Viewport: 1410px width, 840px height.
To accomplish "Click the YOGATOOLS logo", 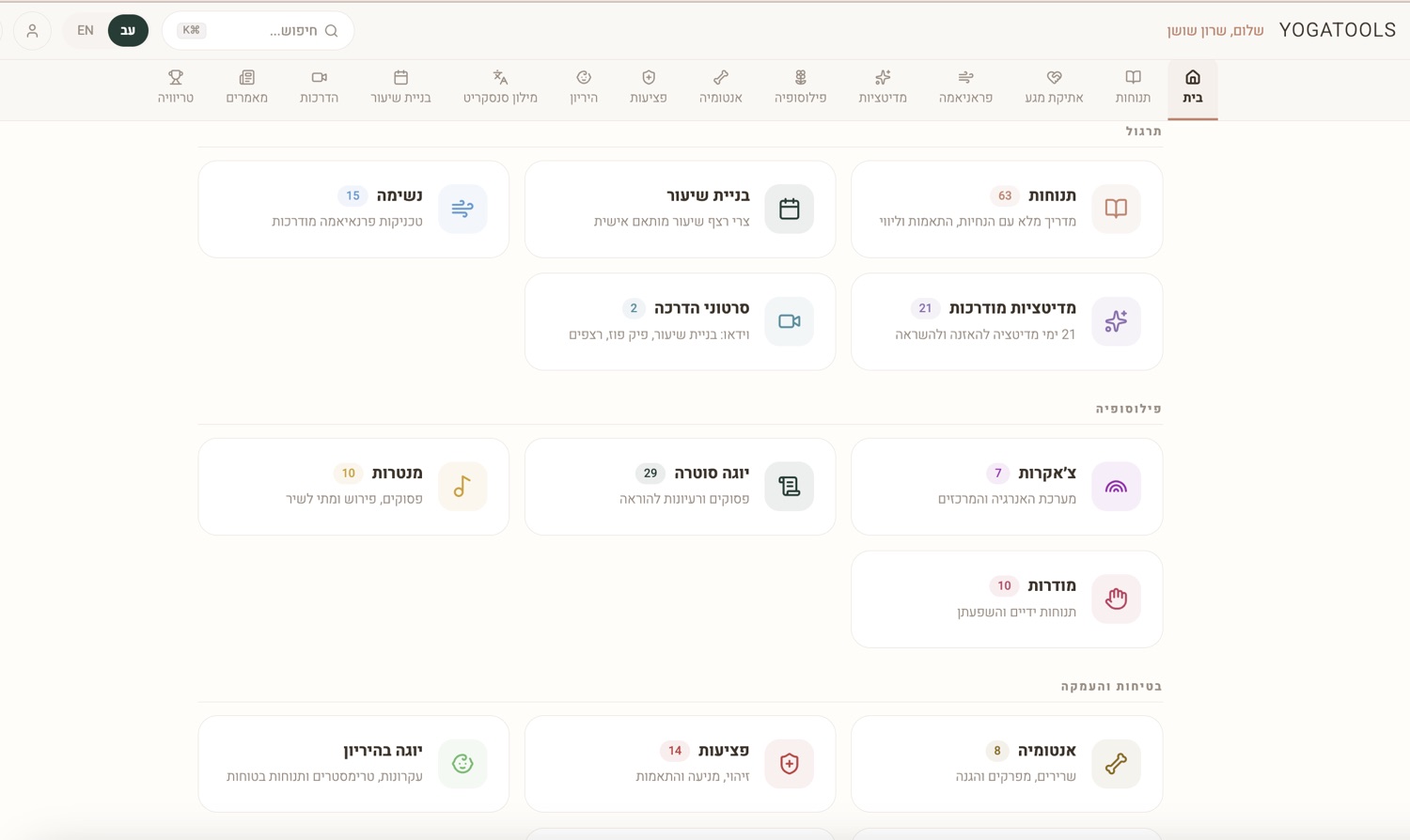I will [x=1338, y=30].
